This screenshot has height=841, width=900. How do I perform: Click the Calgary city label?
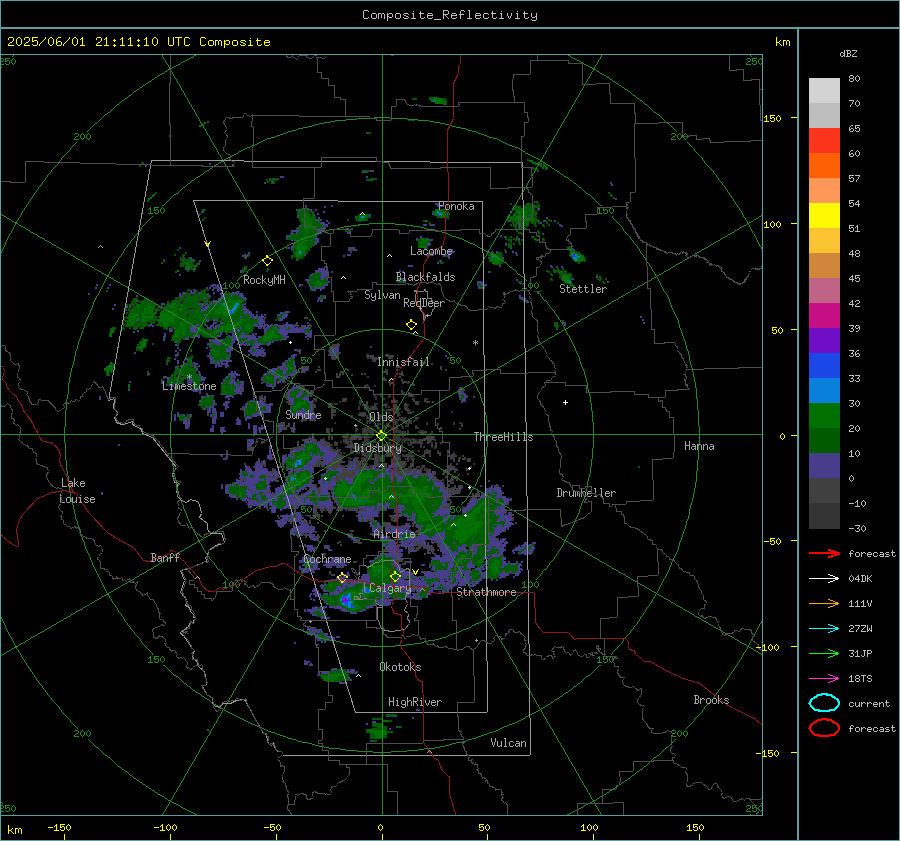pyautogui.click(x=390, y=588)
